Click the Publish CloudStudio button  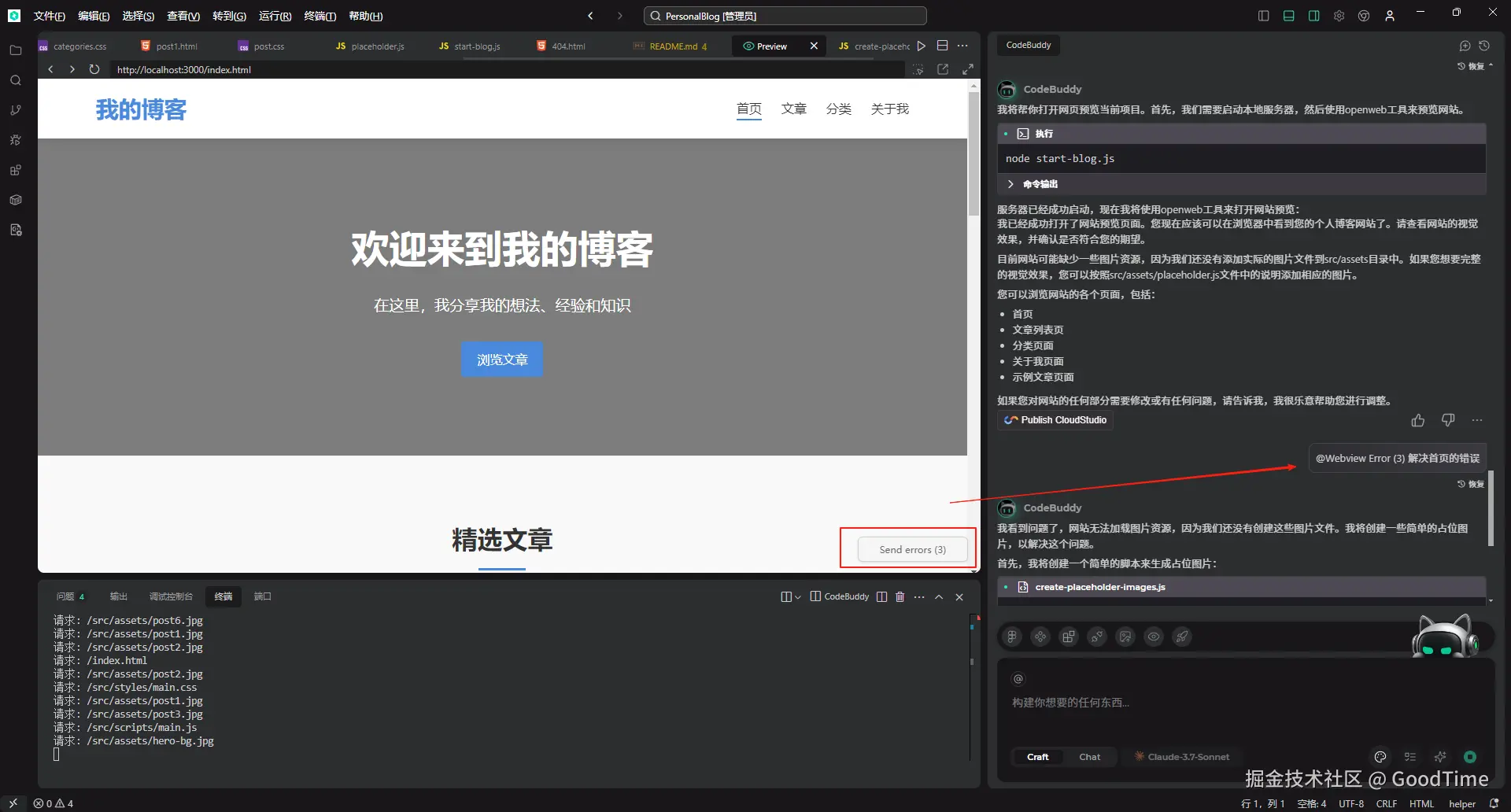coord(1055,420)
